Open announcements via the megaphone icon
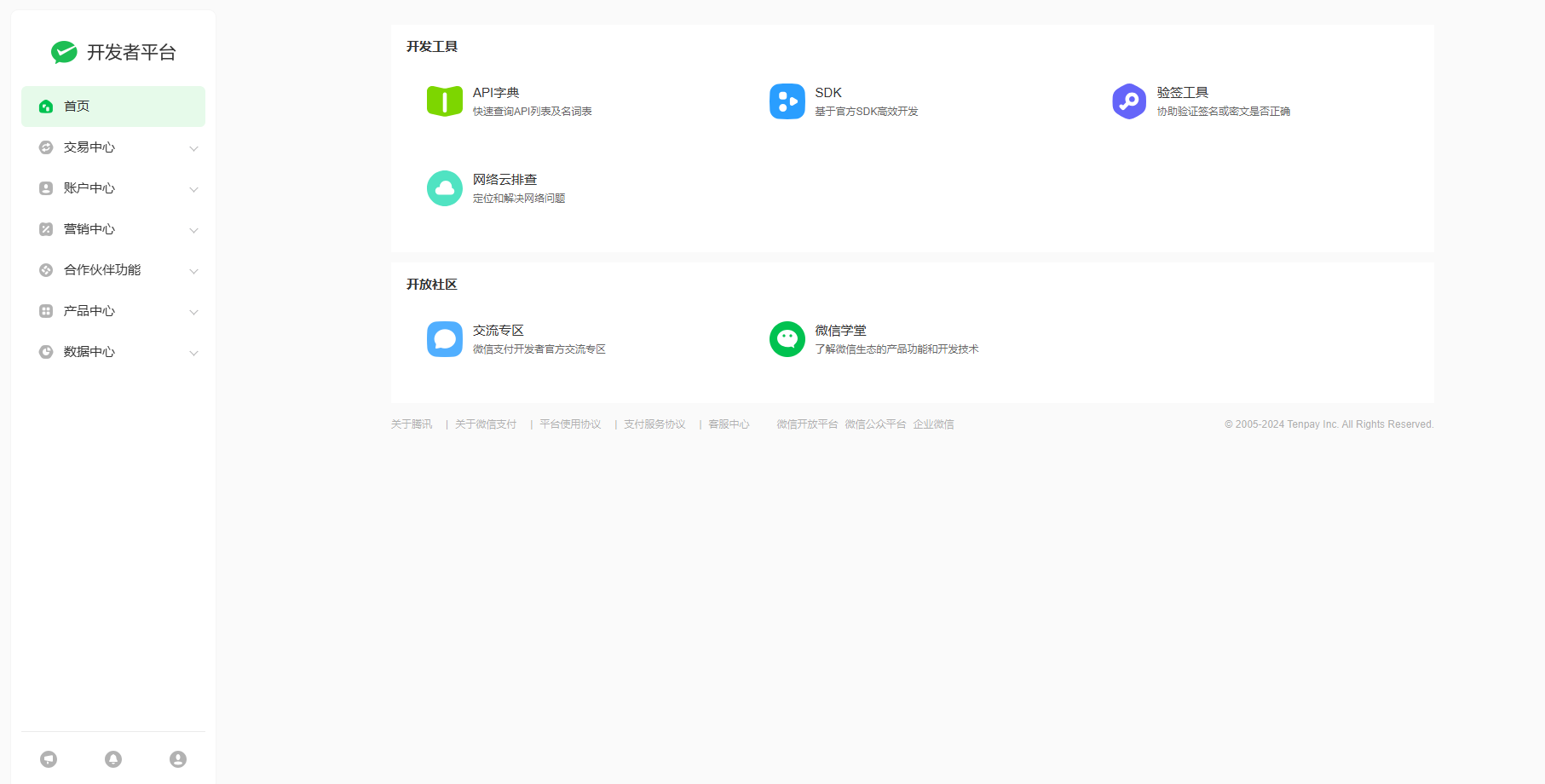 click(x=49, y=759)
